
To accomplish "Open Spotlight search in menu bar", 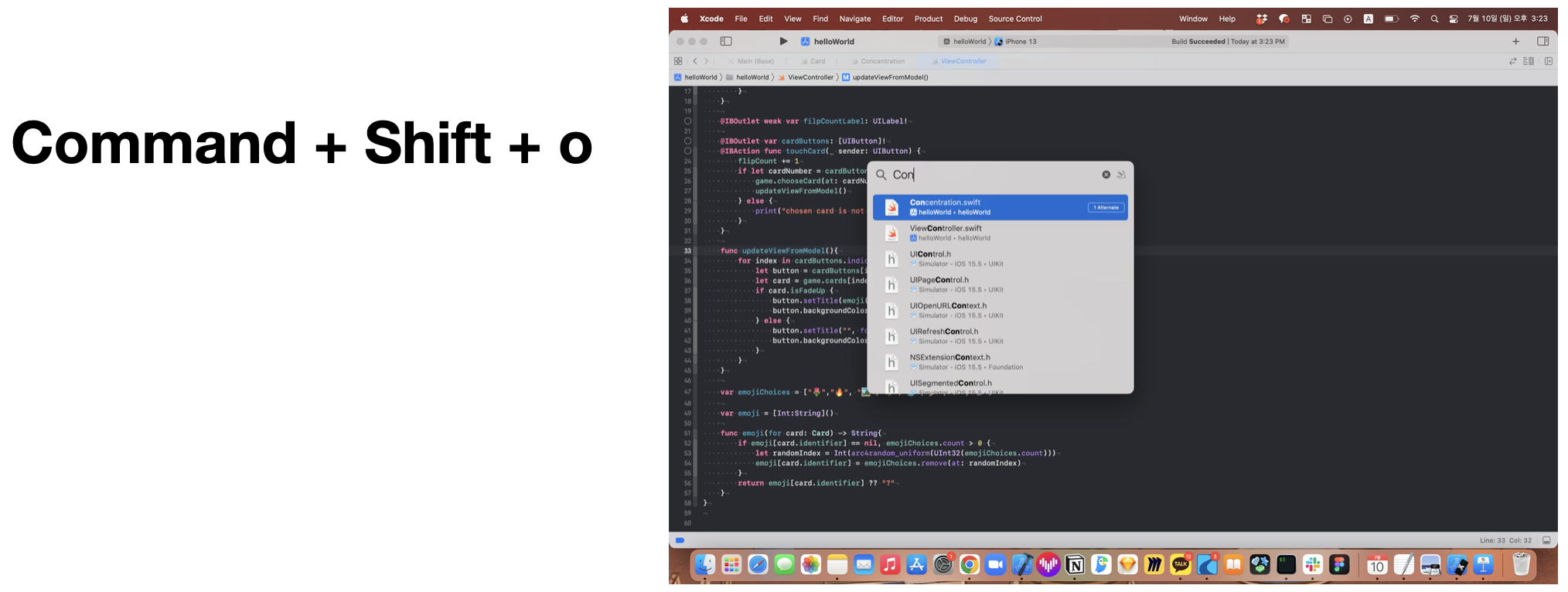I will 1434,19.
